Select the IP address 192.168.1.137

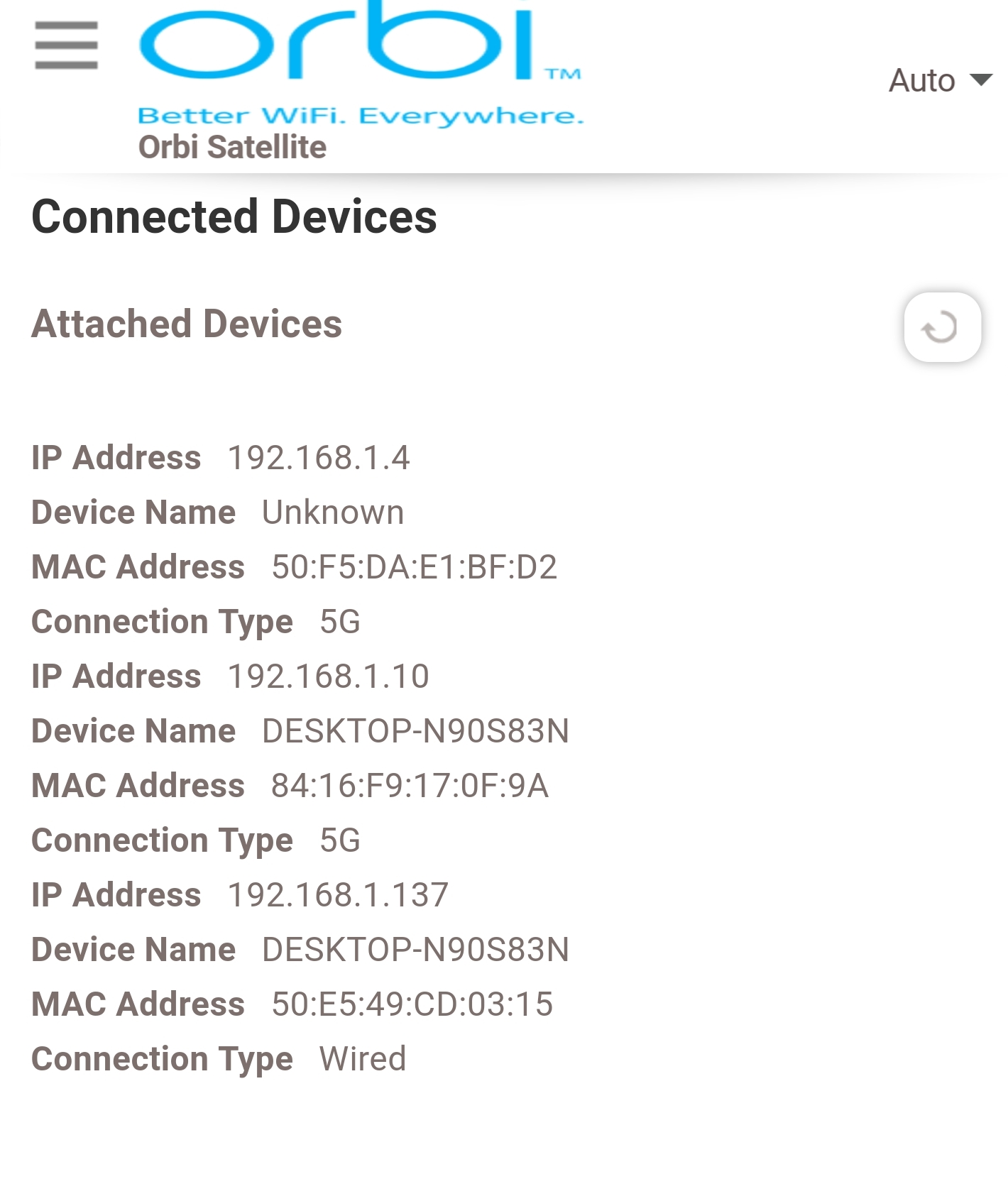[x=338, y=895]
